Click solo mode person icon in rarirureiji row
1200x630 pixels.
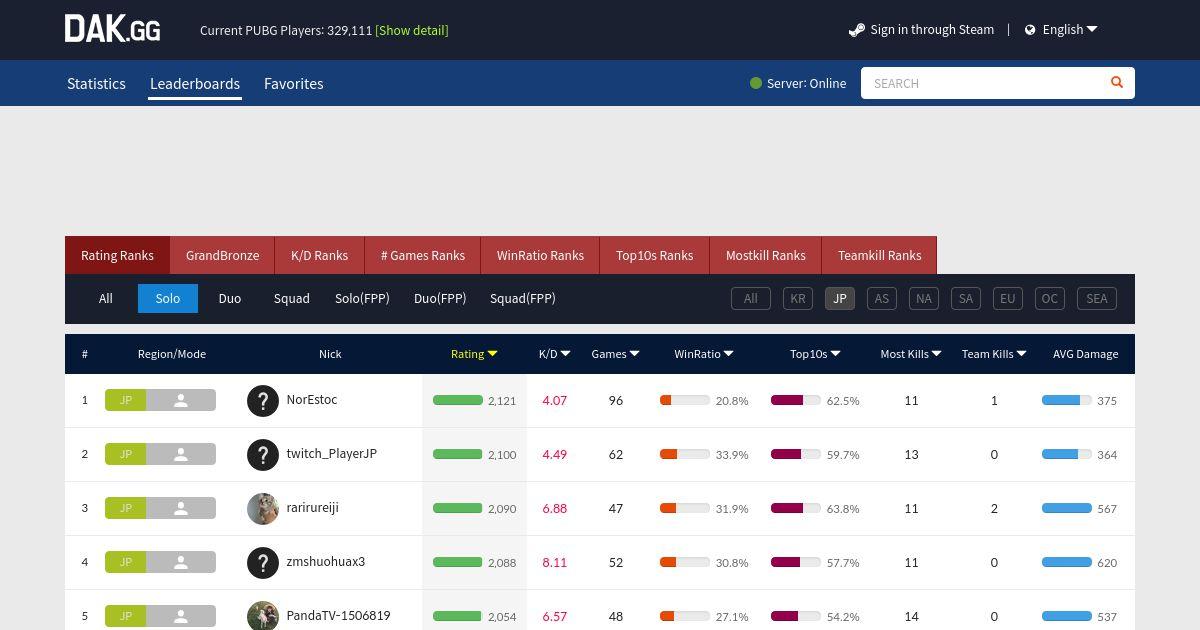pyautogui.click(x=181, y=508)
